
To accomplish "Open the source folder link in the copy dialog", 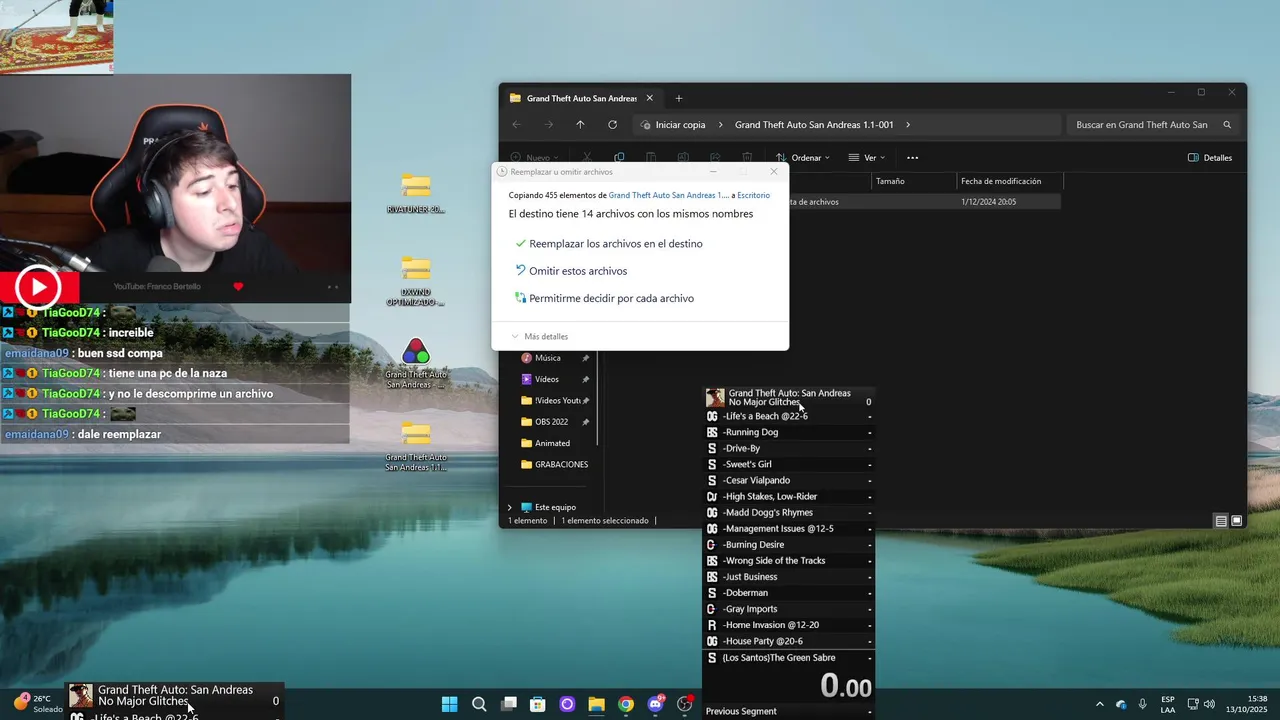I will click(x=669, y=196).
